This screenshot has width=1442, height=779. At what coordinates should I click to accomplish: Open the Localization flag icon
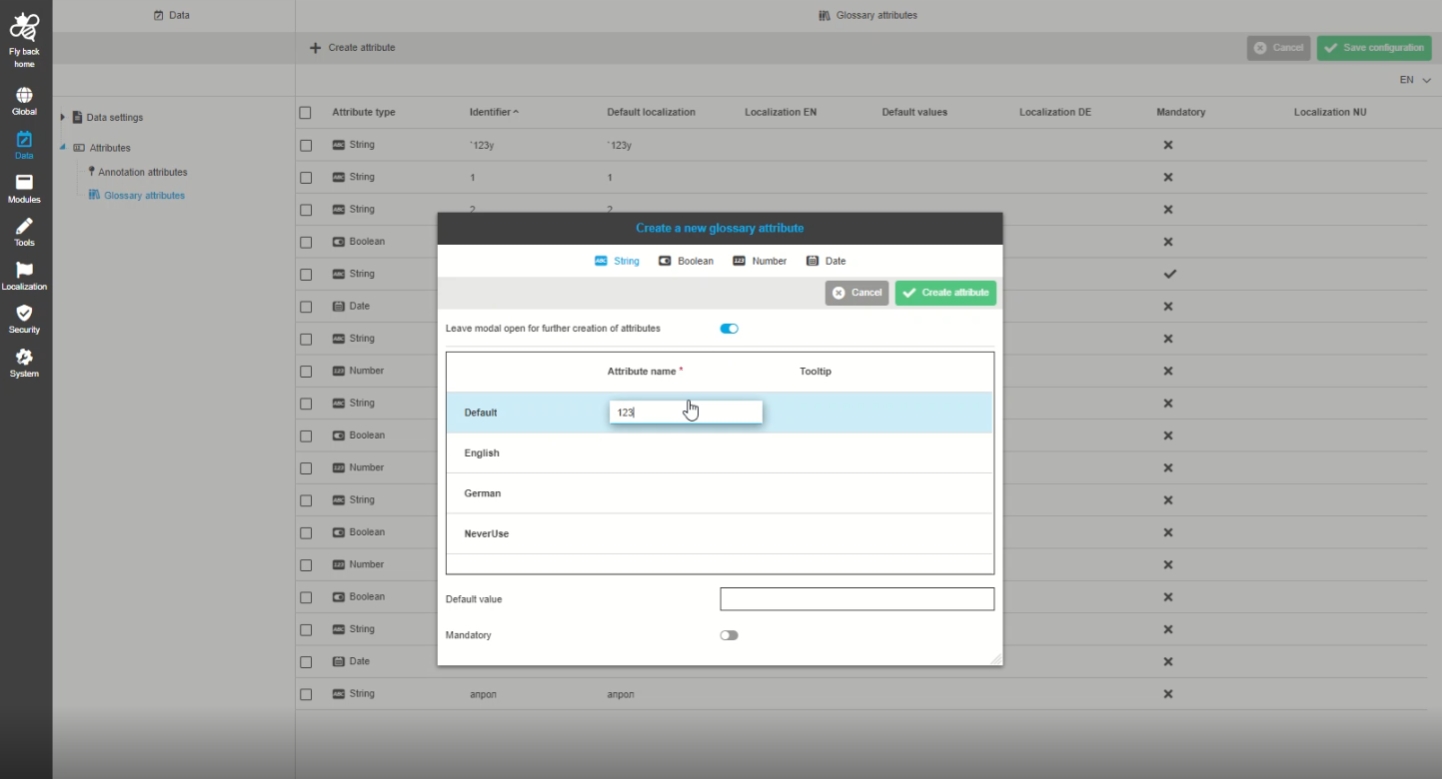point(24,270)
